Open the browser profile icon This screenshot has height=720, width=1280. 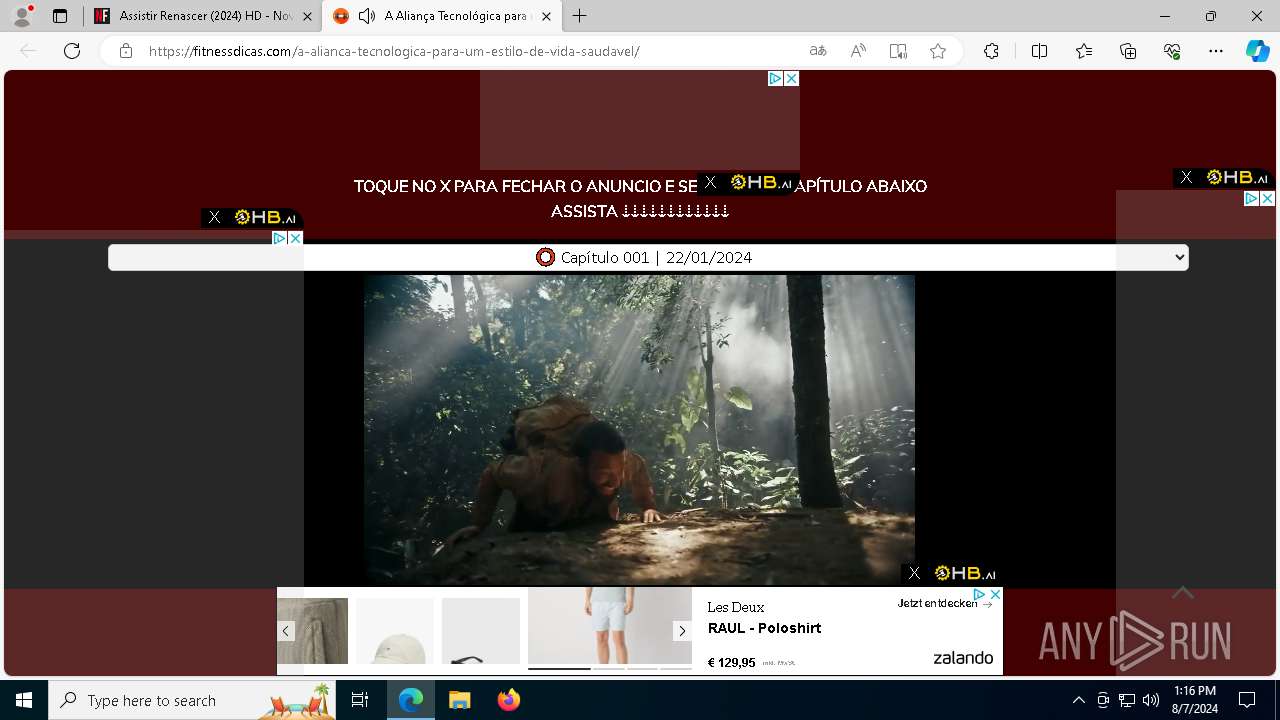(x=21, y=16)
